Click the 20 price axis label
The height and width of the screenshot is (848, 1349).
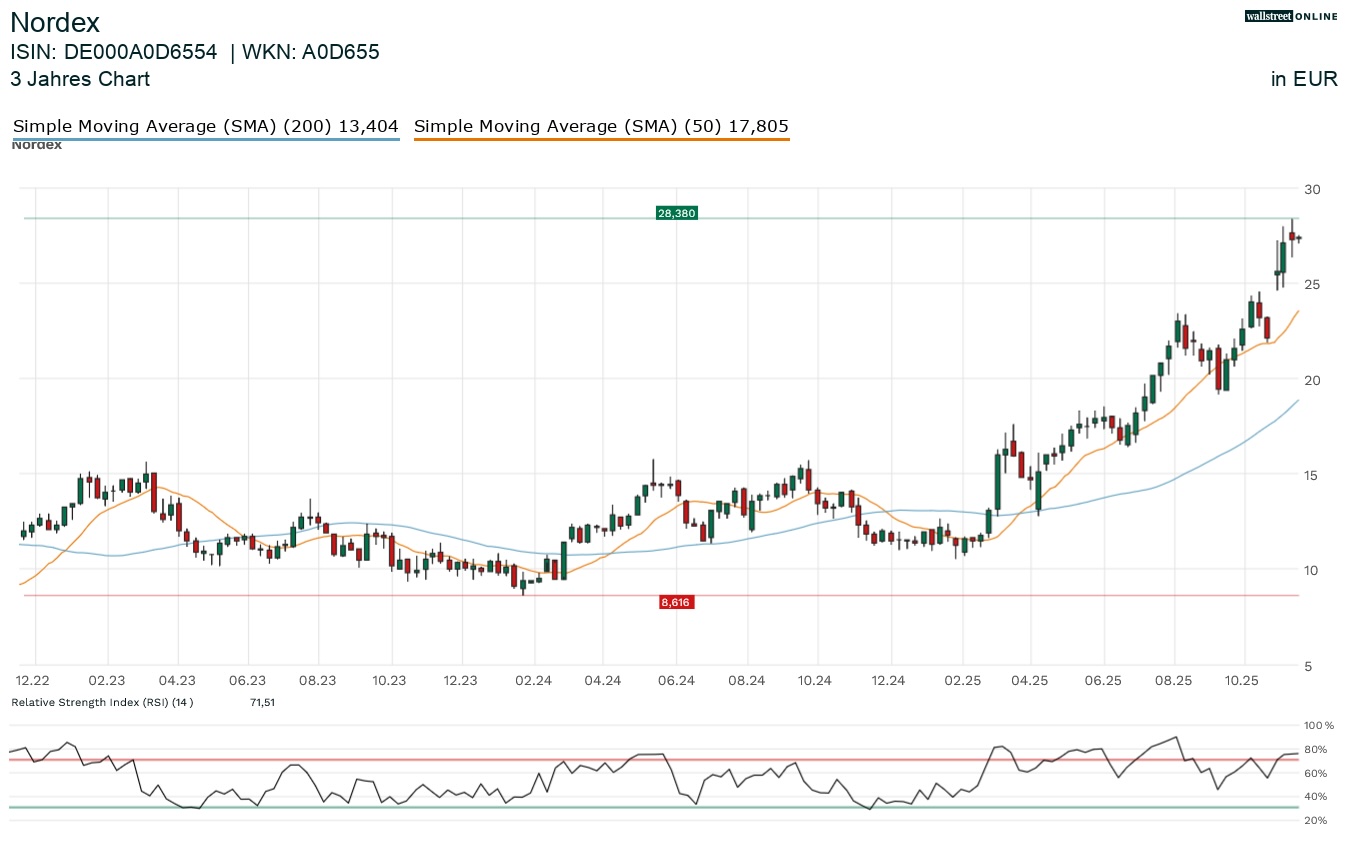coord(1312,380)
